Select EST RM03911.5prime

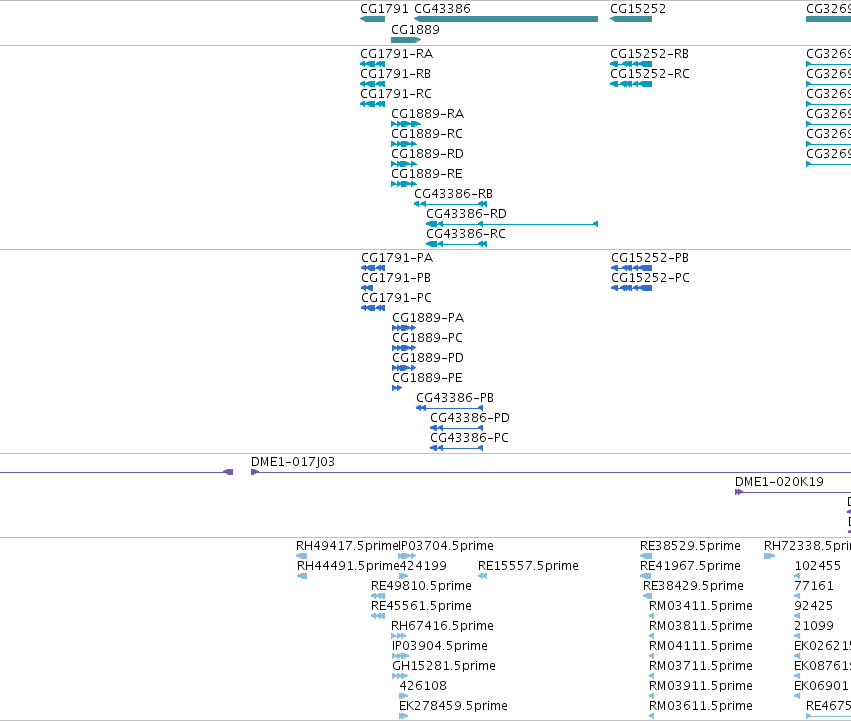click(701, 686)
